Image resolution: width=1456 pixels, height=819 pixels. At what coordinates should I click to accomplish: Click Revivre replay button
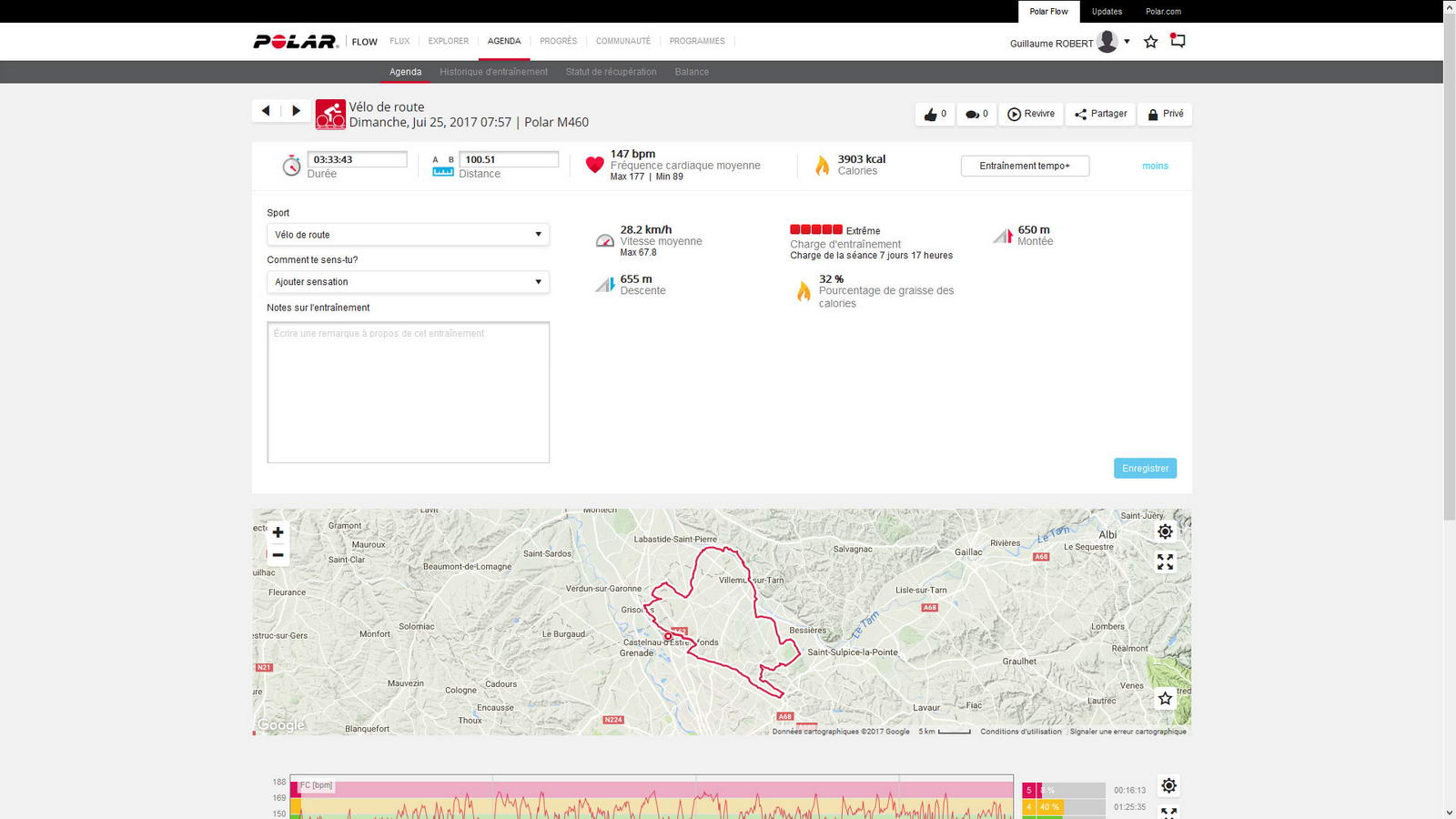pyautogui.click(x=1031, y=114)
